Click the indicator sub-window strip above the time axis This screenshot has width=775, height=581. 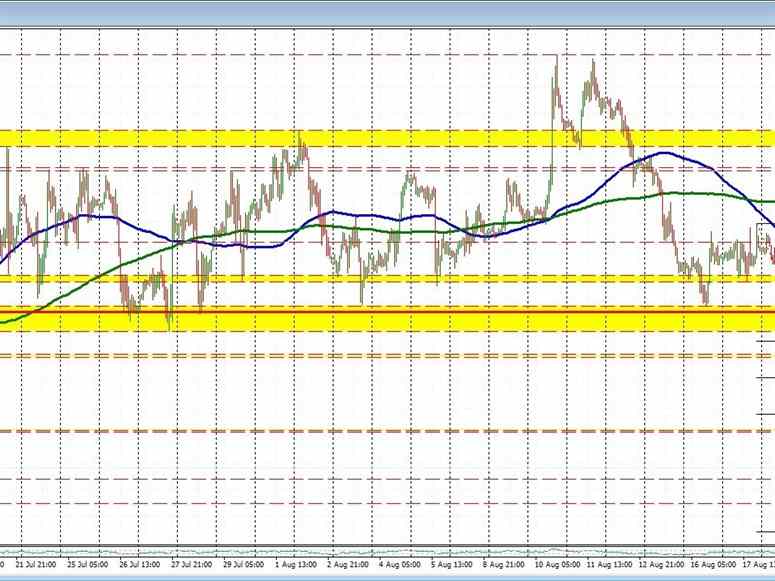pyautogui.click(x=388, y=551)
